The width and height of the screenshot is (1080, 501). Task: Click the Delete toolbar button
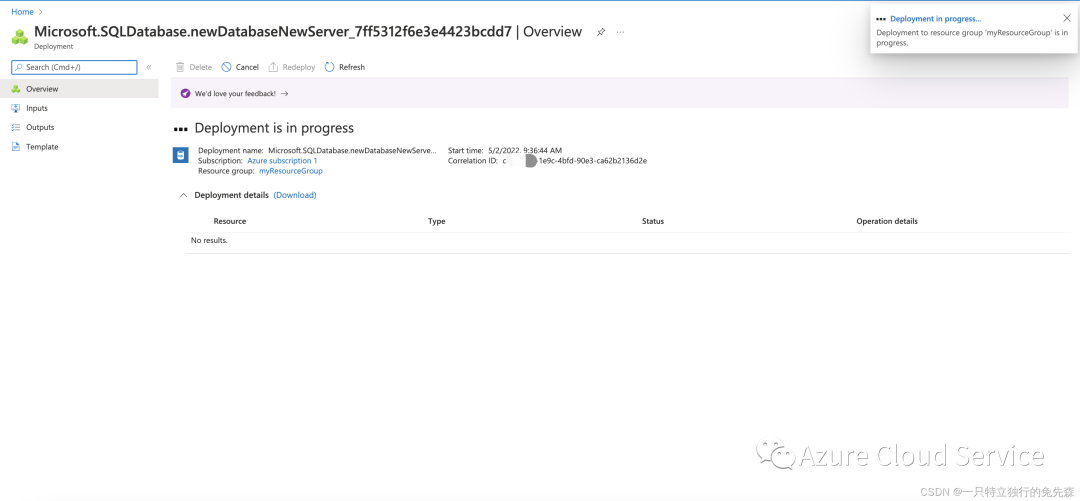194,68
